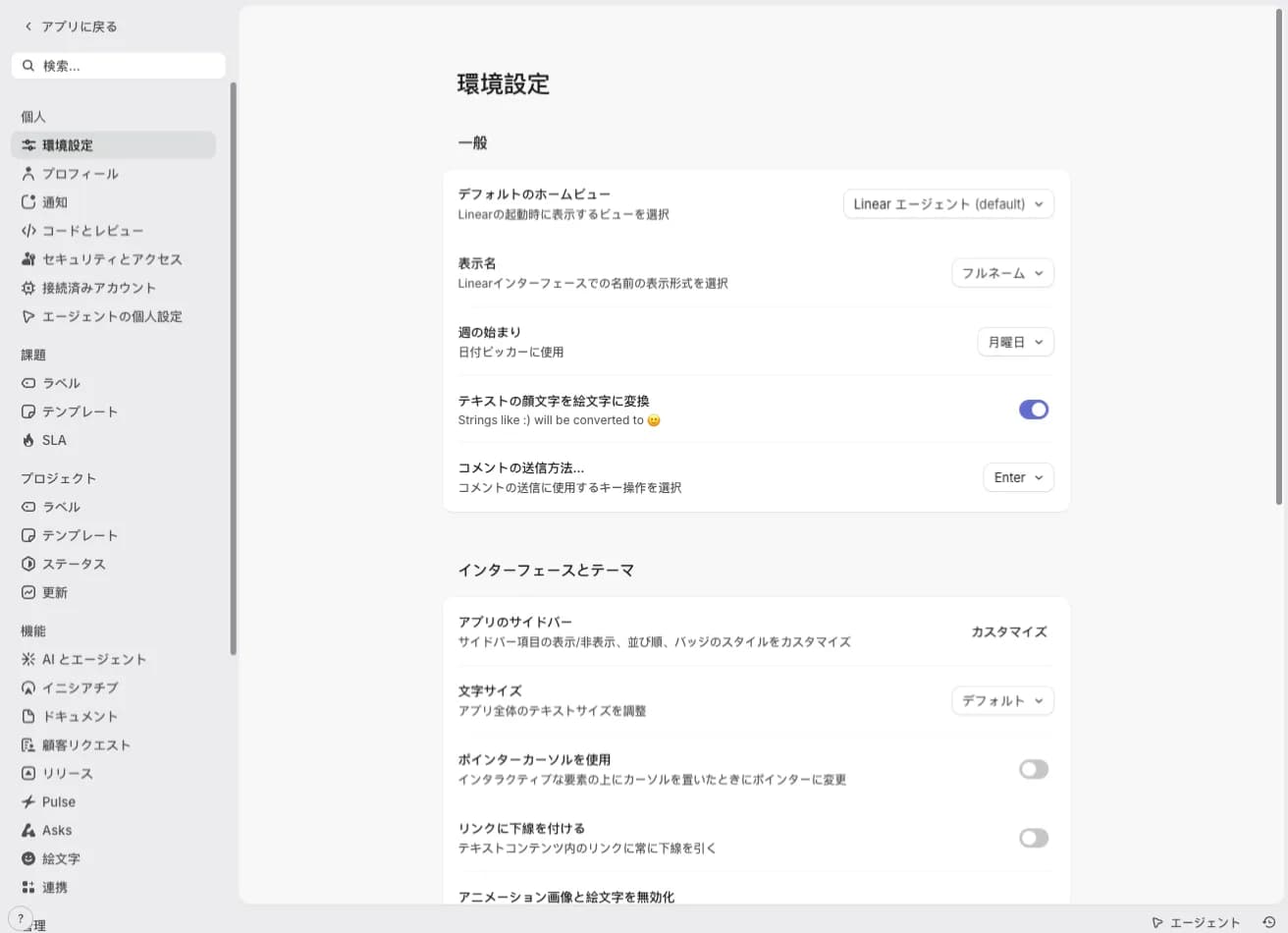1288x933 pixels.
Task: Click the flame icon beside SLA
Action: point(28,440)
